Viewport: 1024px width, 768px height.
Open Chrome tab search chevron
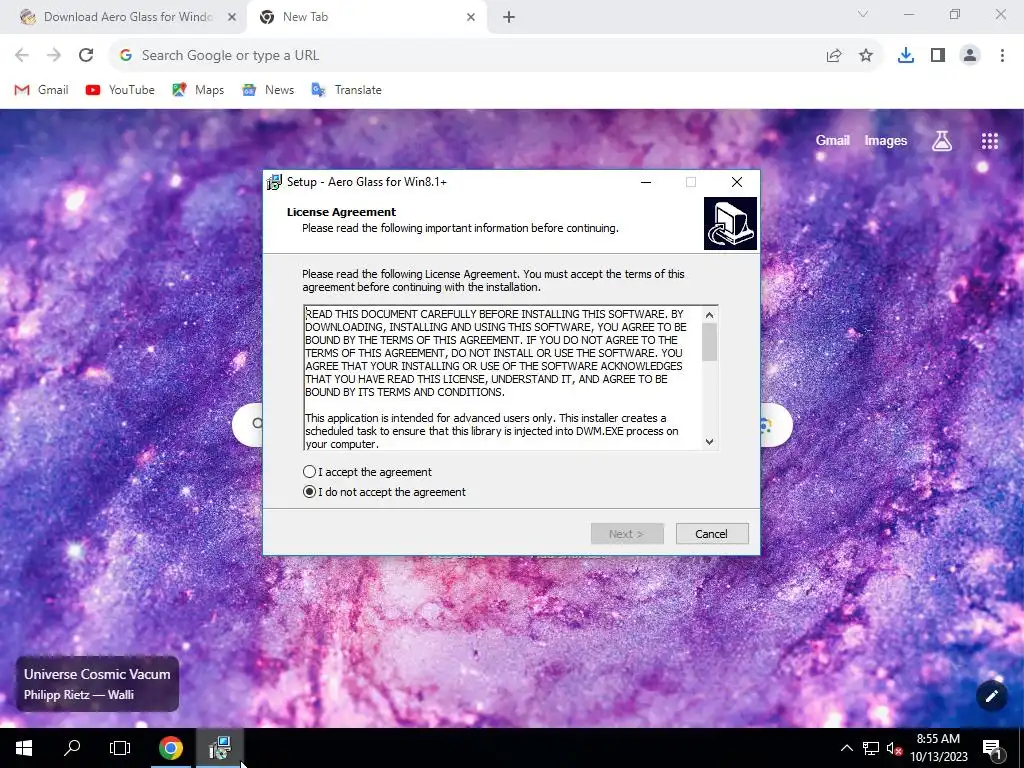tap(863, 14)
